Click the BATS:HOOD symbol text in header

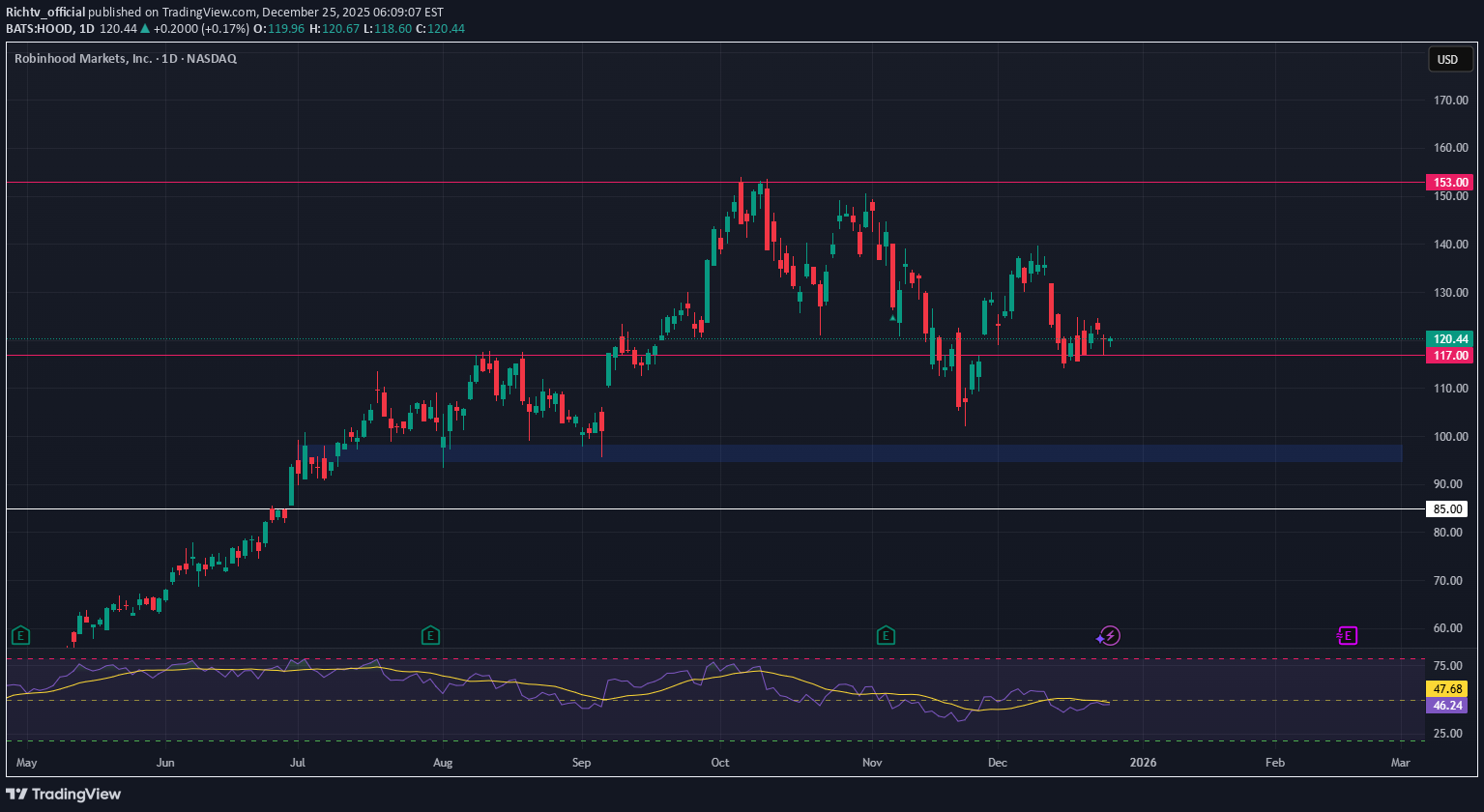coord(39,28)
